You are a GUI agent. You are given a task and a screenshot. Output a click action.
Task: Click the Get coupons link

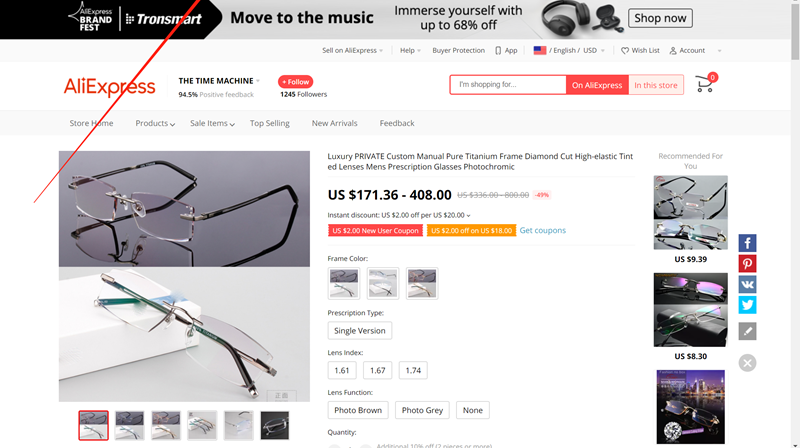tap(542, 231)
